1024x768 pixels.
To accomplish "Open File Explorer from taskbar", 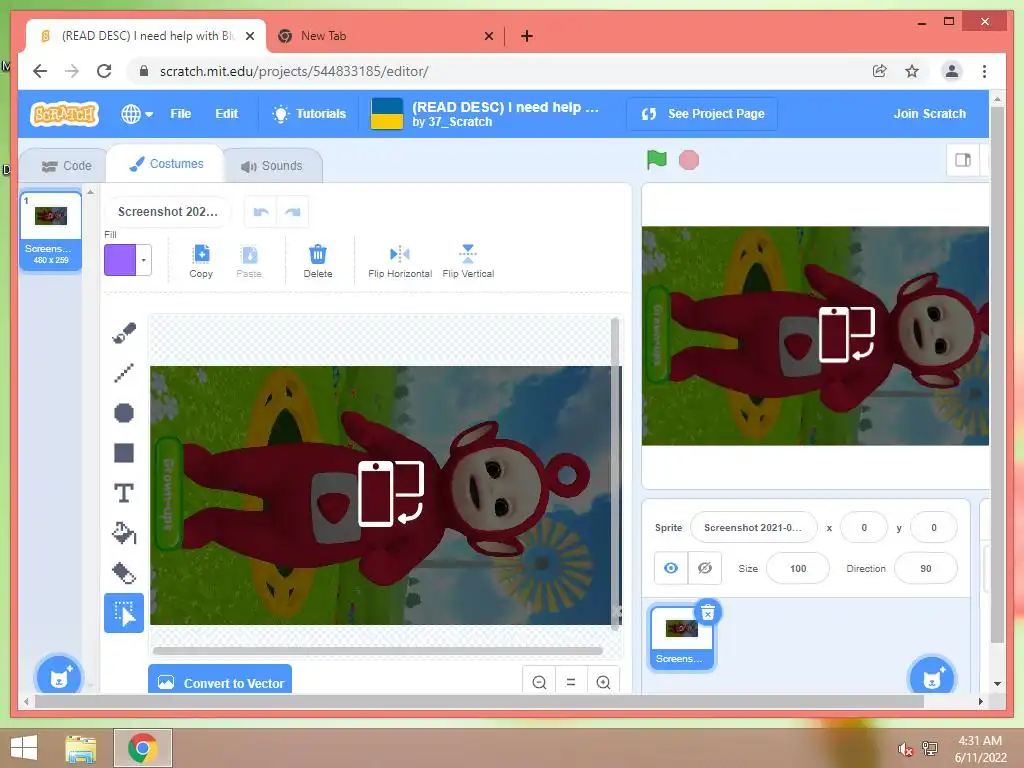I will tap(81, 748).
